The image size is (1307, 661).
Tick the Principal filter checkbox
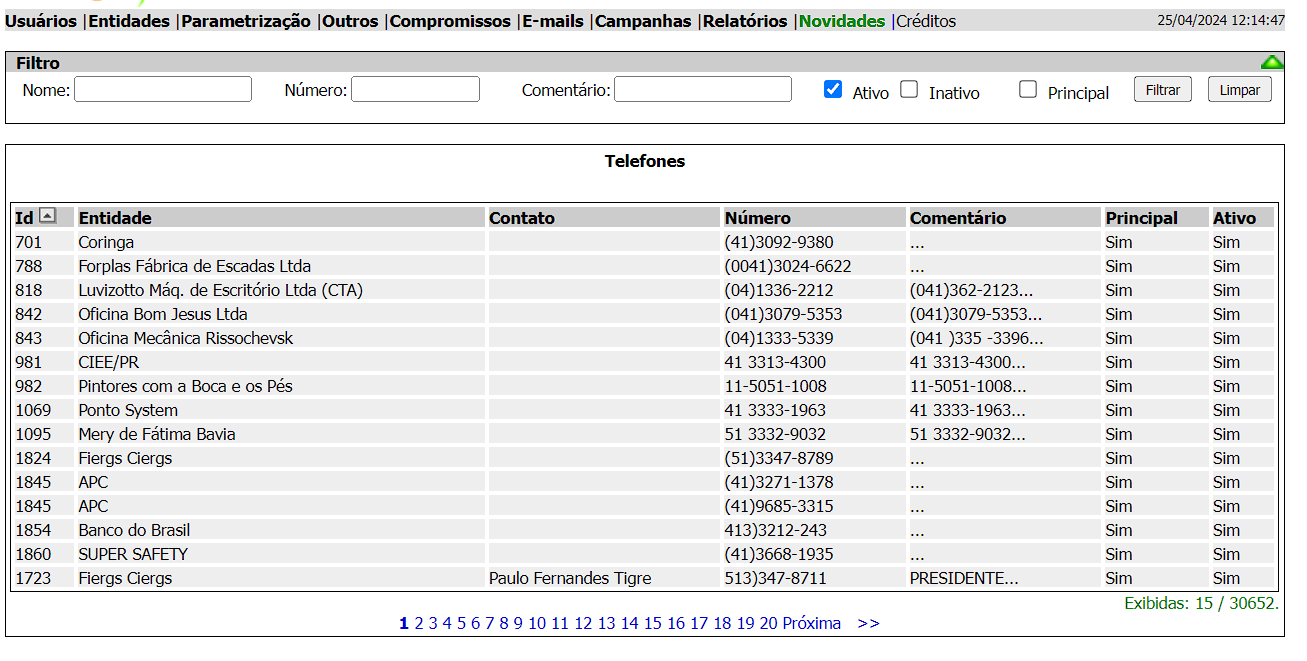pyautogui.click(x=1027, y=90)
